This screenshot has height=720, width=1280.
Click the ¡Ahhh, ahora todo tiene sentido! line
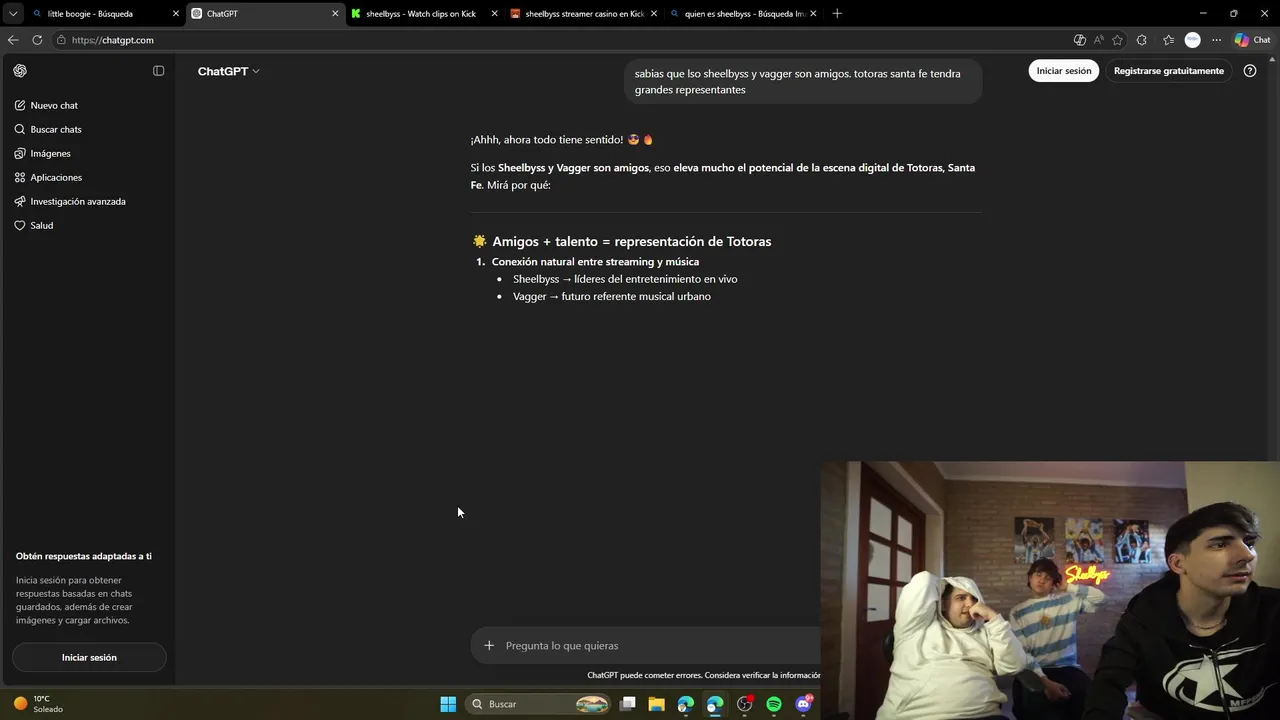pyautogui.click(x=562, y=139)
